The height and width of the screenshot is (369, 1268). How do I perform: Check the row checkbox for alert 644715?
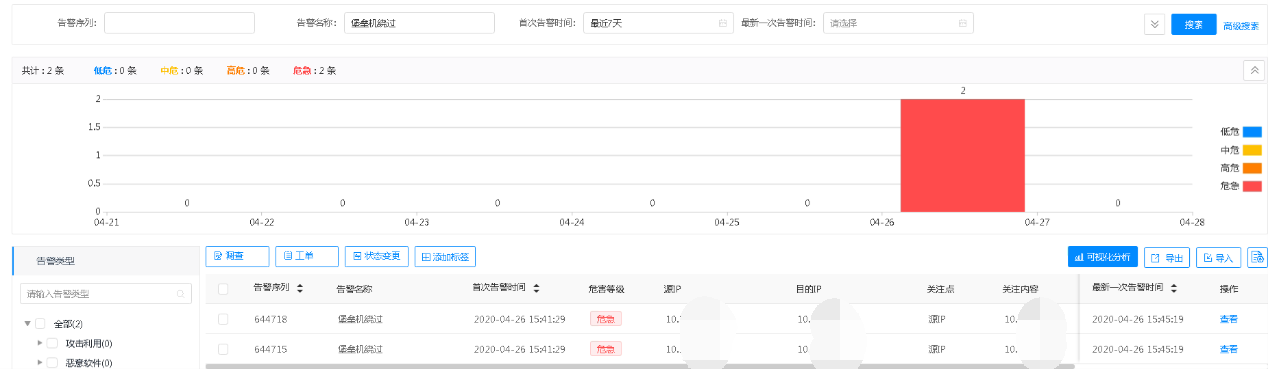(x=223, y=349)
